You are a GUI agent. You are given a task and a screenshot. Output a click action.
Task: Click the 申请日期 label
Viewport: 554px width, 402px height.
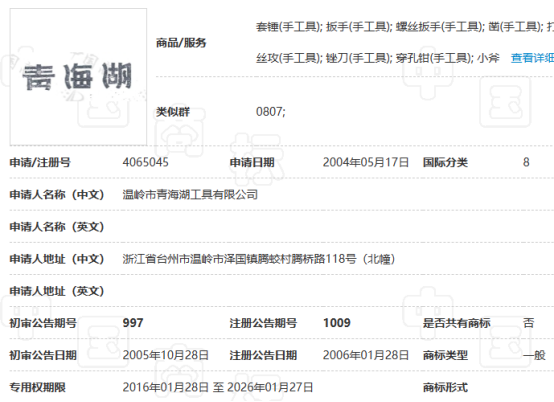[x=252, y=162]
